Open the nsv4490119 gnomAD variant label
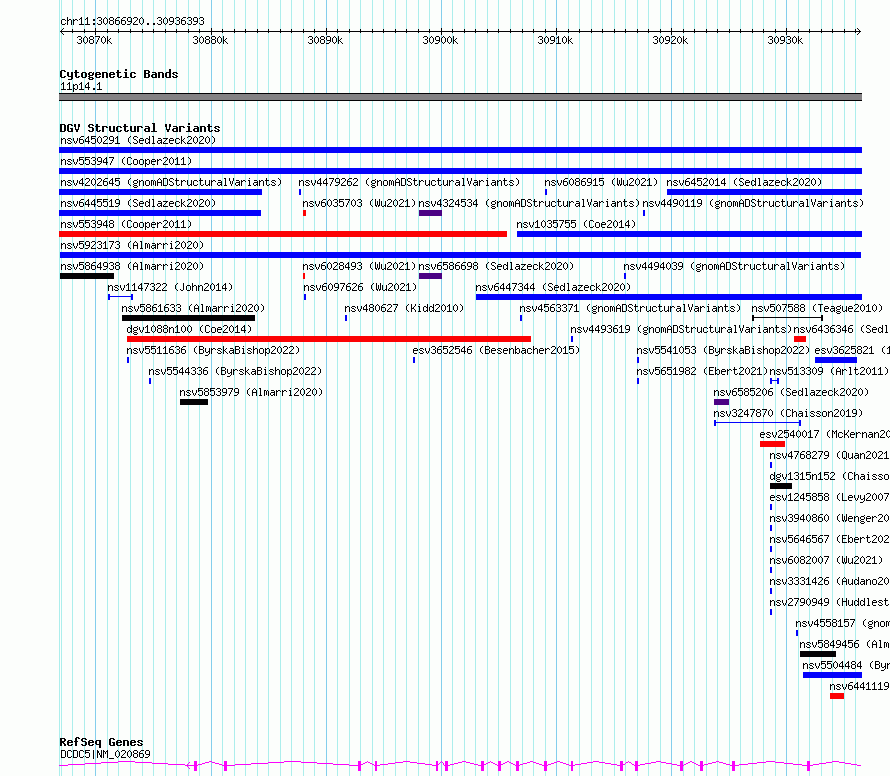Viewport: 890px width, 776px height. click(x=753, y=203)
